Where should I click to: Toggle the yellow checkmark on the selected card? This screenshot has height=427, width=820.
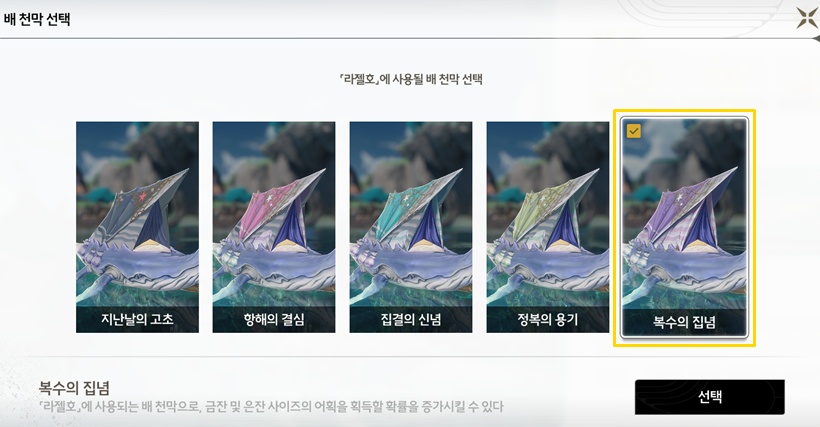point(633,131)
